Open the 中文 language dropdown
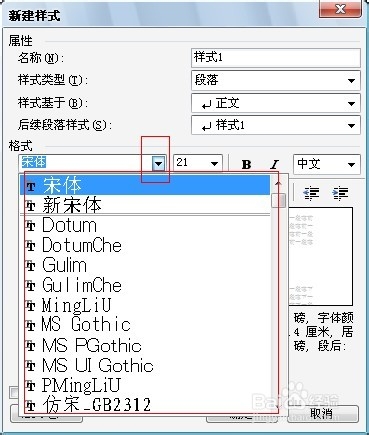 tap(326, 164)
